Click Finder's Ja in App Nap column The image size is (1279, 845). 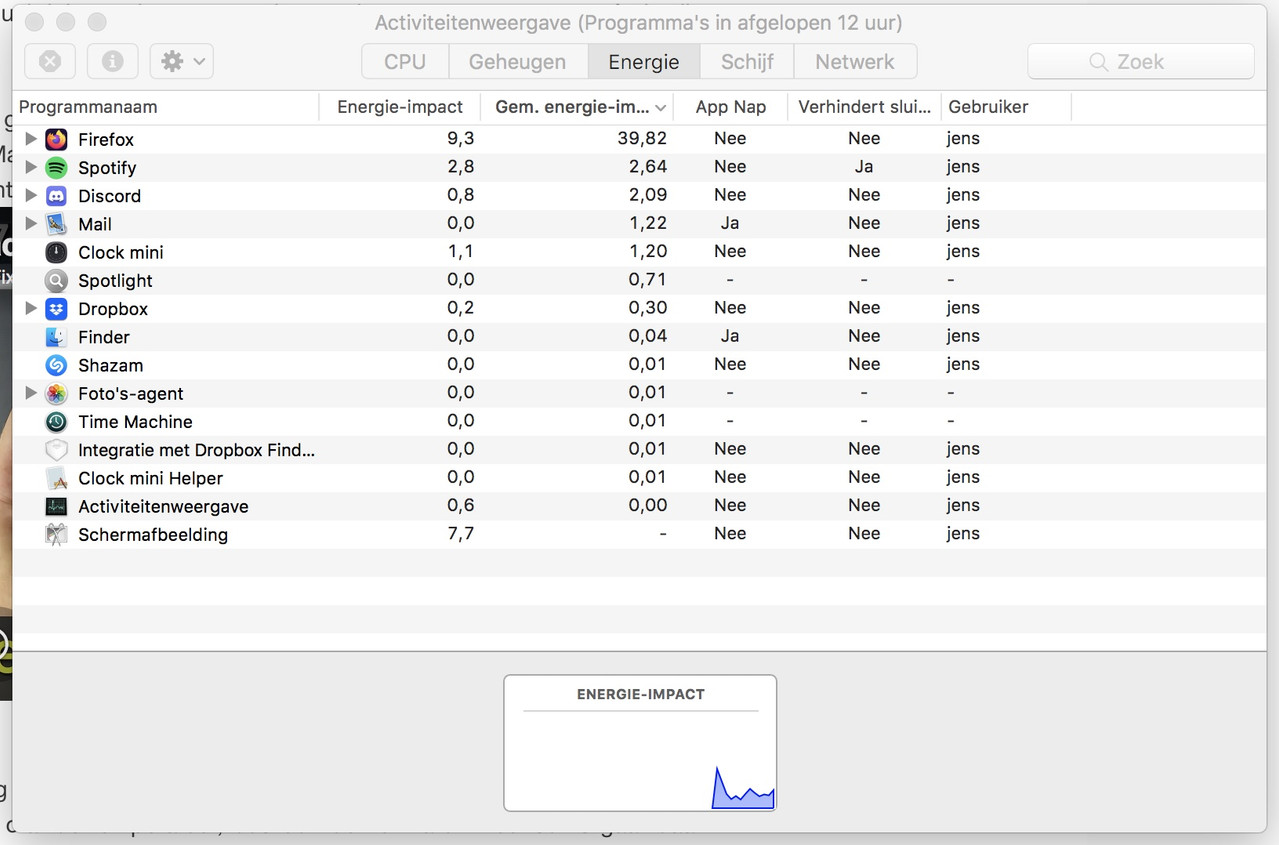coord(730,336)
